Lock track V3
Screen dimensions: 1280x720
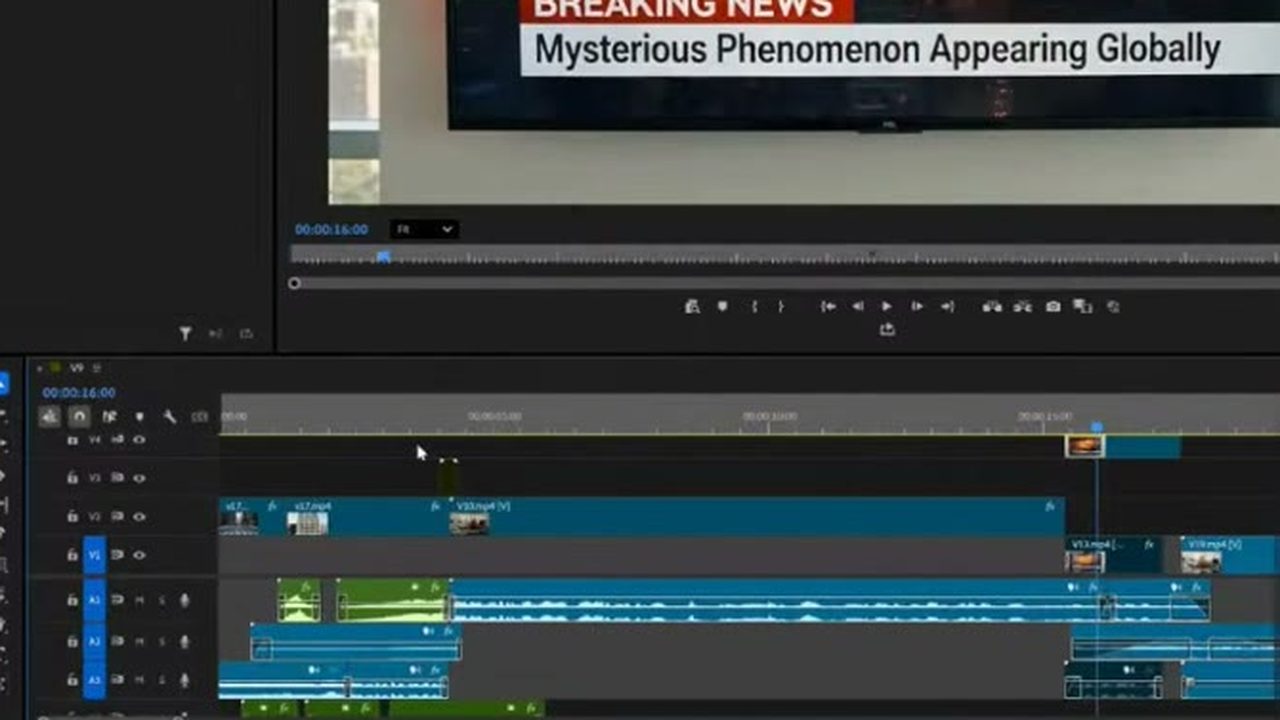point(72,478)
